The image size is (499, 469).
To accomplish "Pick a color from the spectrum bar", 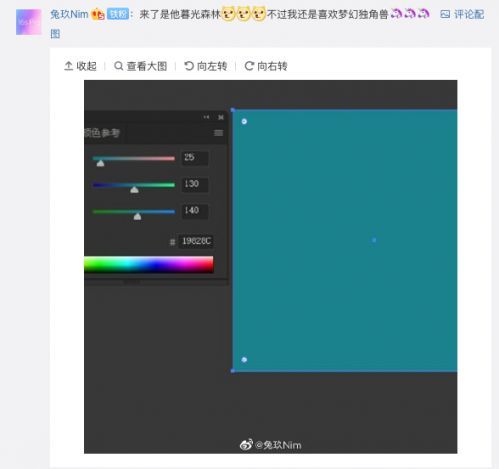I will (x=149, y=264).
